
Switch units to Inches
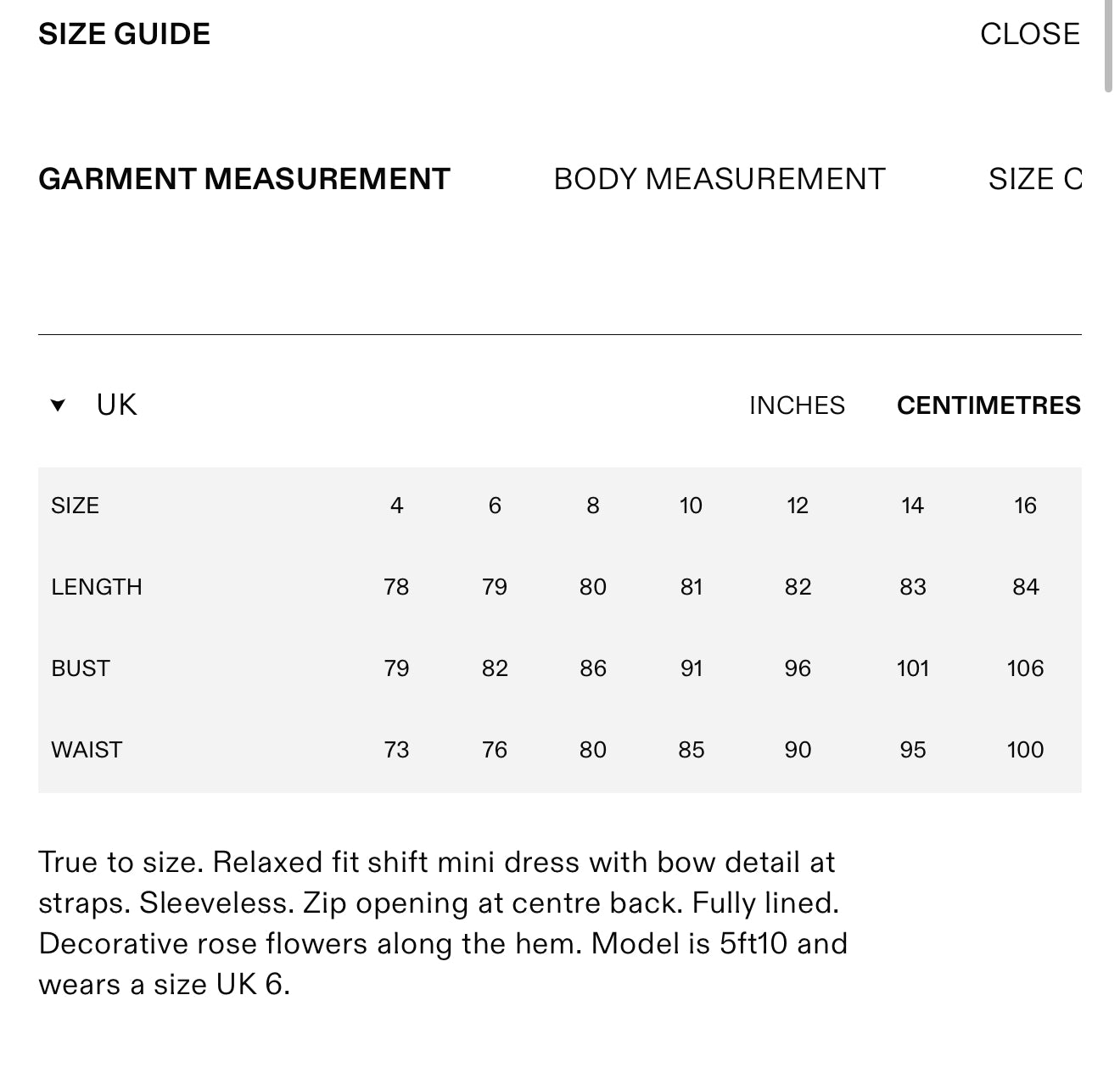[797, 405]
